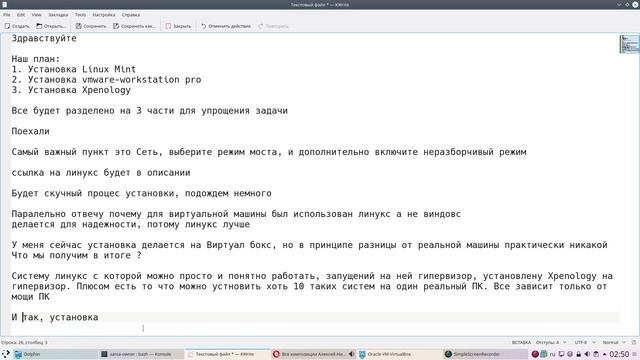Click the status bar icon right of the Normal dropdown
Screen dimensions: 640x360
pyautogui.click(x=634, y=342)
